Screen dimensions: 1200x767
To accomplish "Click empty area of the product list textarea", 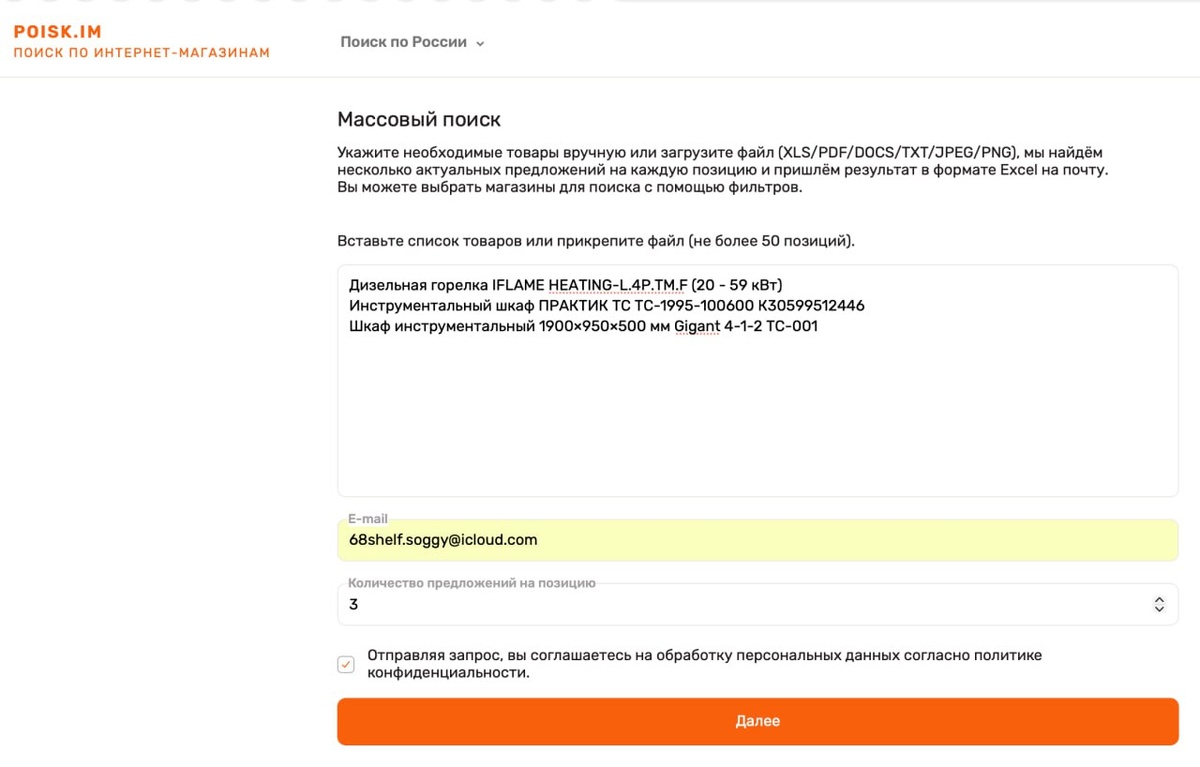I will (757, 420).
